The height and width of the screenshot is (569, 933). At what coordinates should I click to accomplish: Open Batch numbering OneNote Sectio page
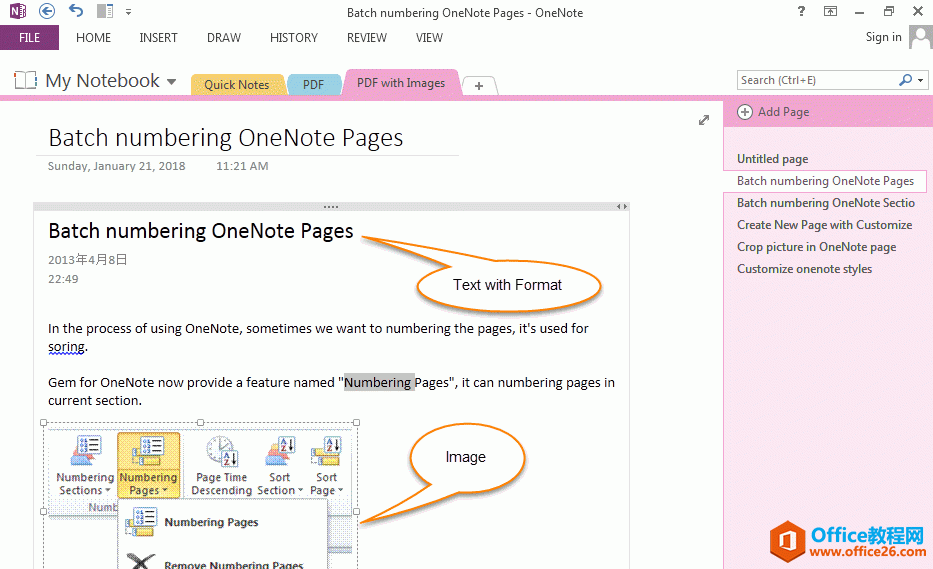coord(825,203)
